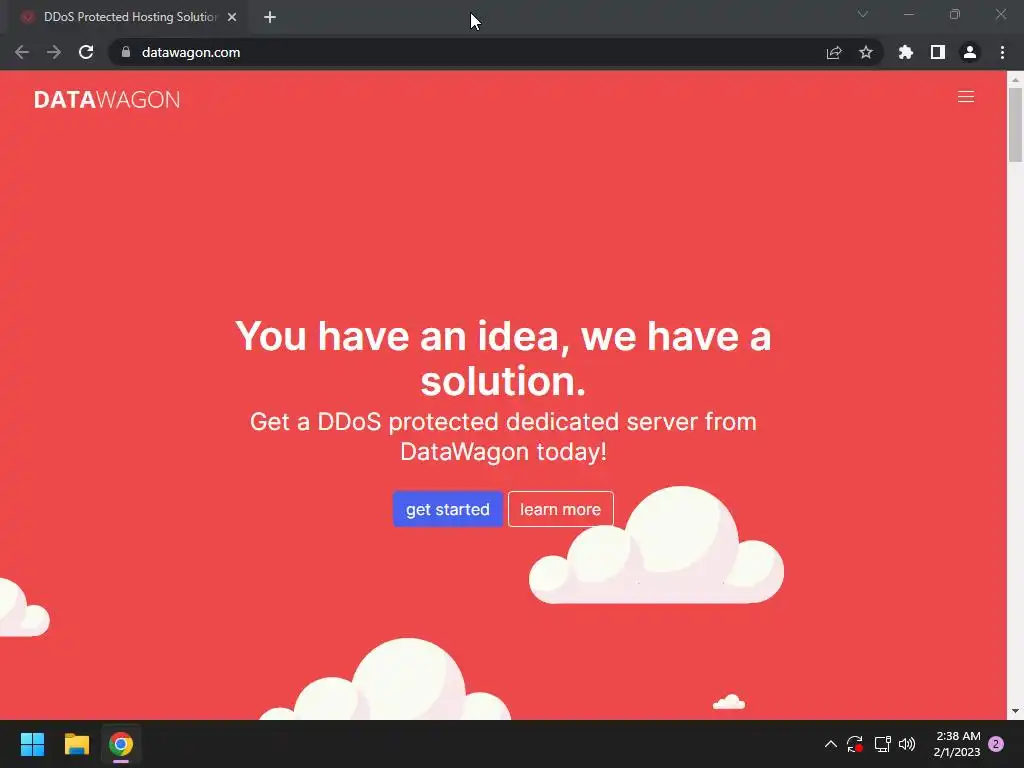Click the learn more button

(x=560, y=509)
